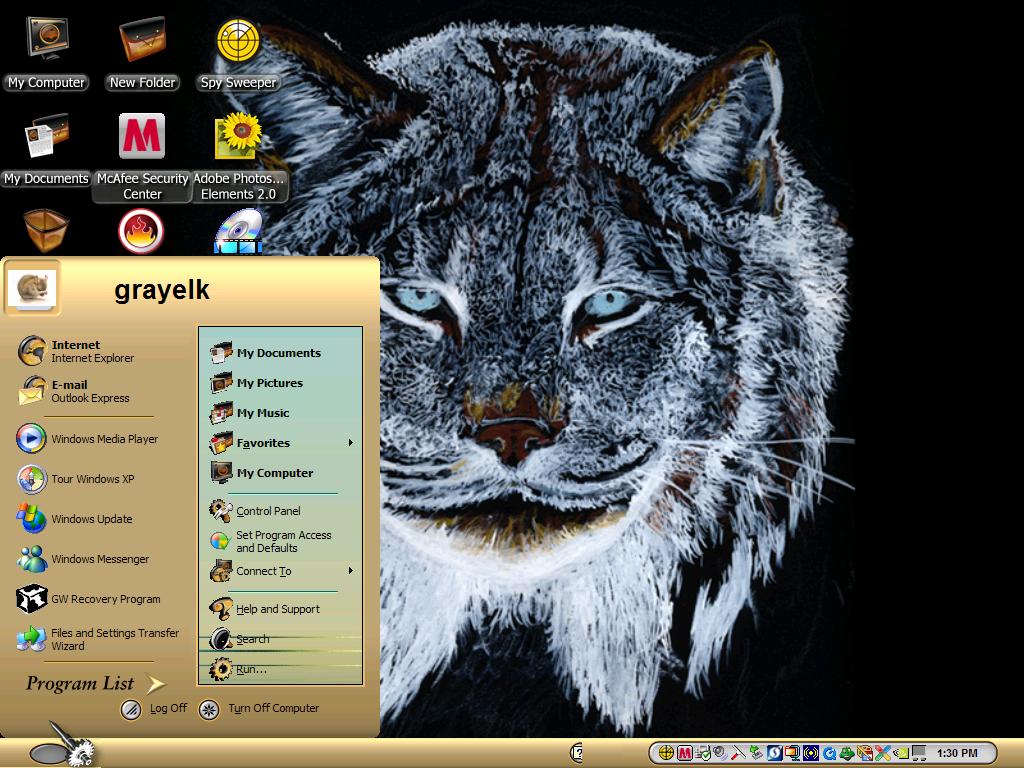This screenshot has height=768, width=1024.
Task: Click the McAfee tray icon in taskbar
Action: coord(684,753)
